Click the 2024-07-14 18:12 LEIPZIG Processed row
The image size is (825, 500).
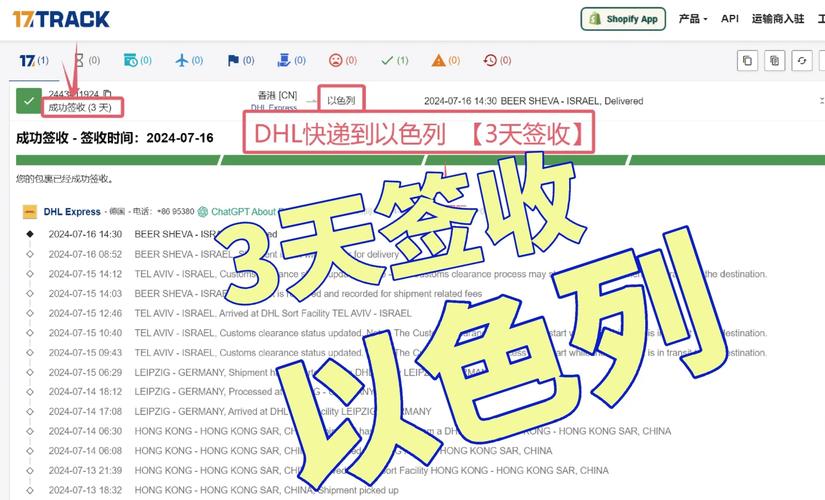pos(212,392)
